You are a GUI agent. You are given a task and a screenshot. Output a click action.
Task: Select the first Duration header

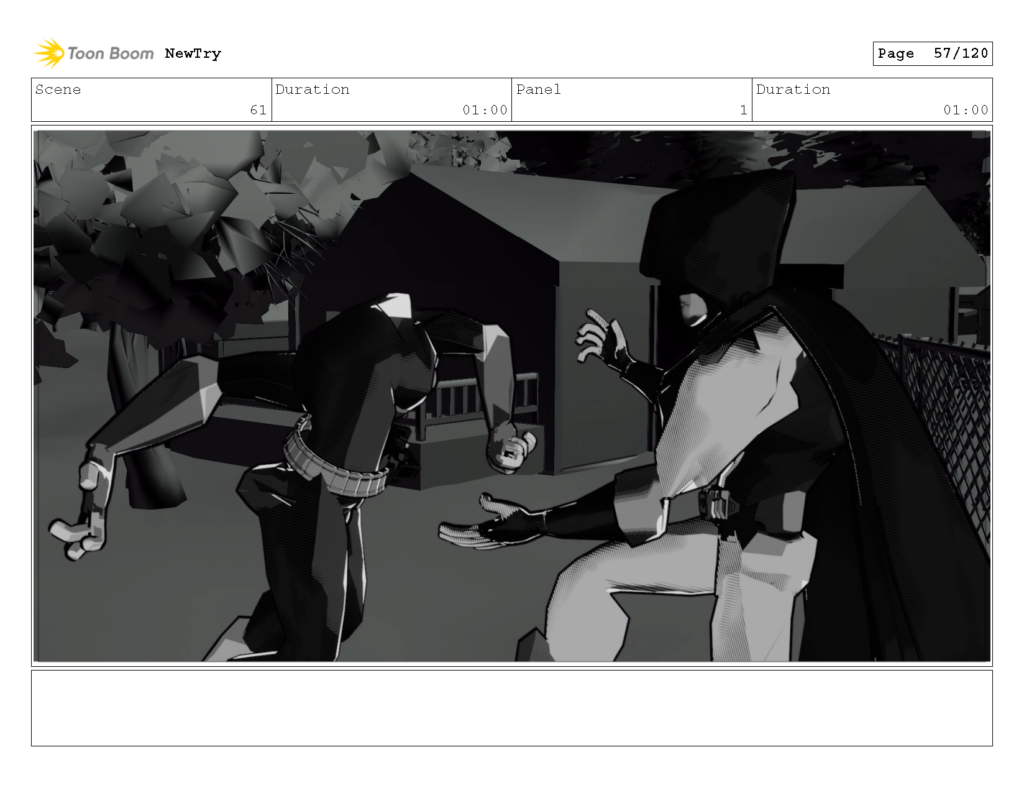(313, 89)
